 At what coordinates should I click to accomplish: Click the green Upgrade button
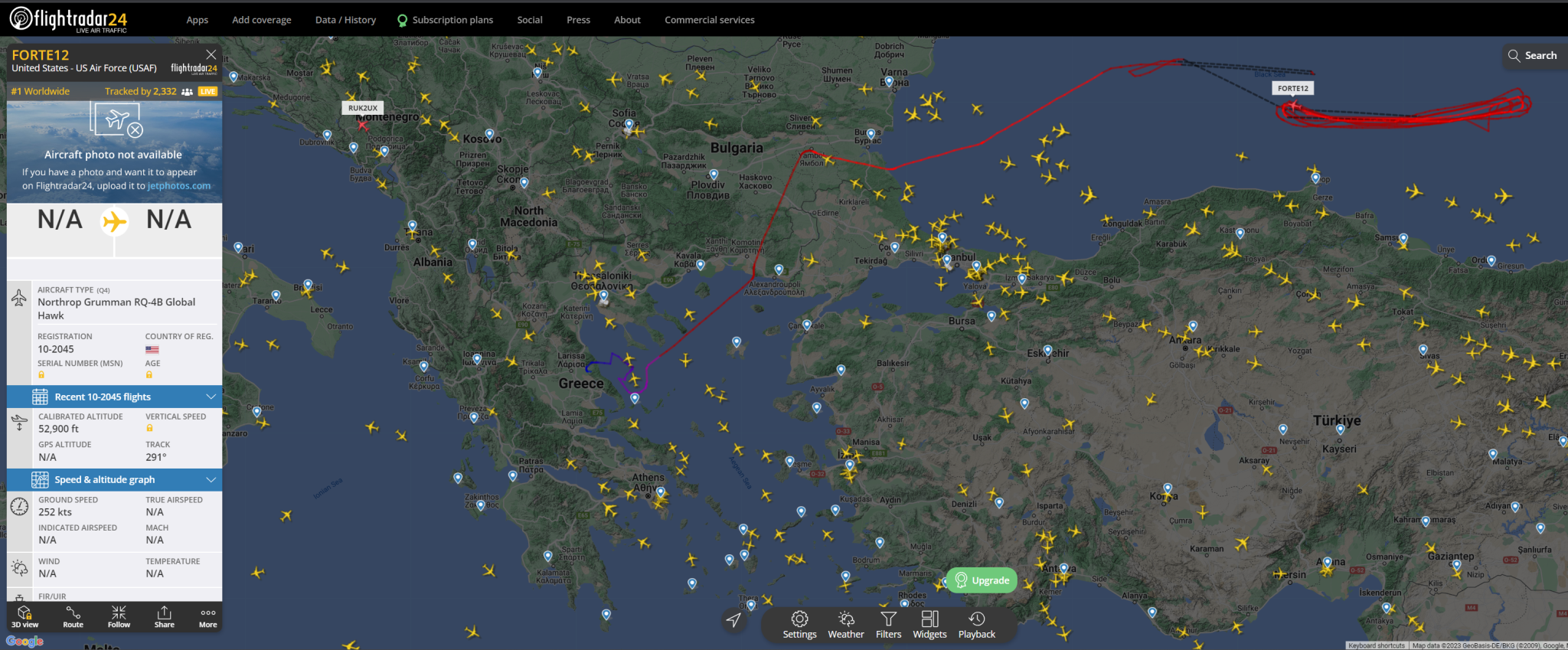click(982, 580)
